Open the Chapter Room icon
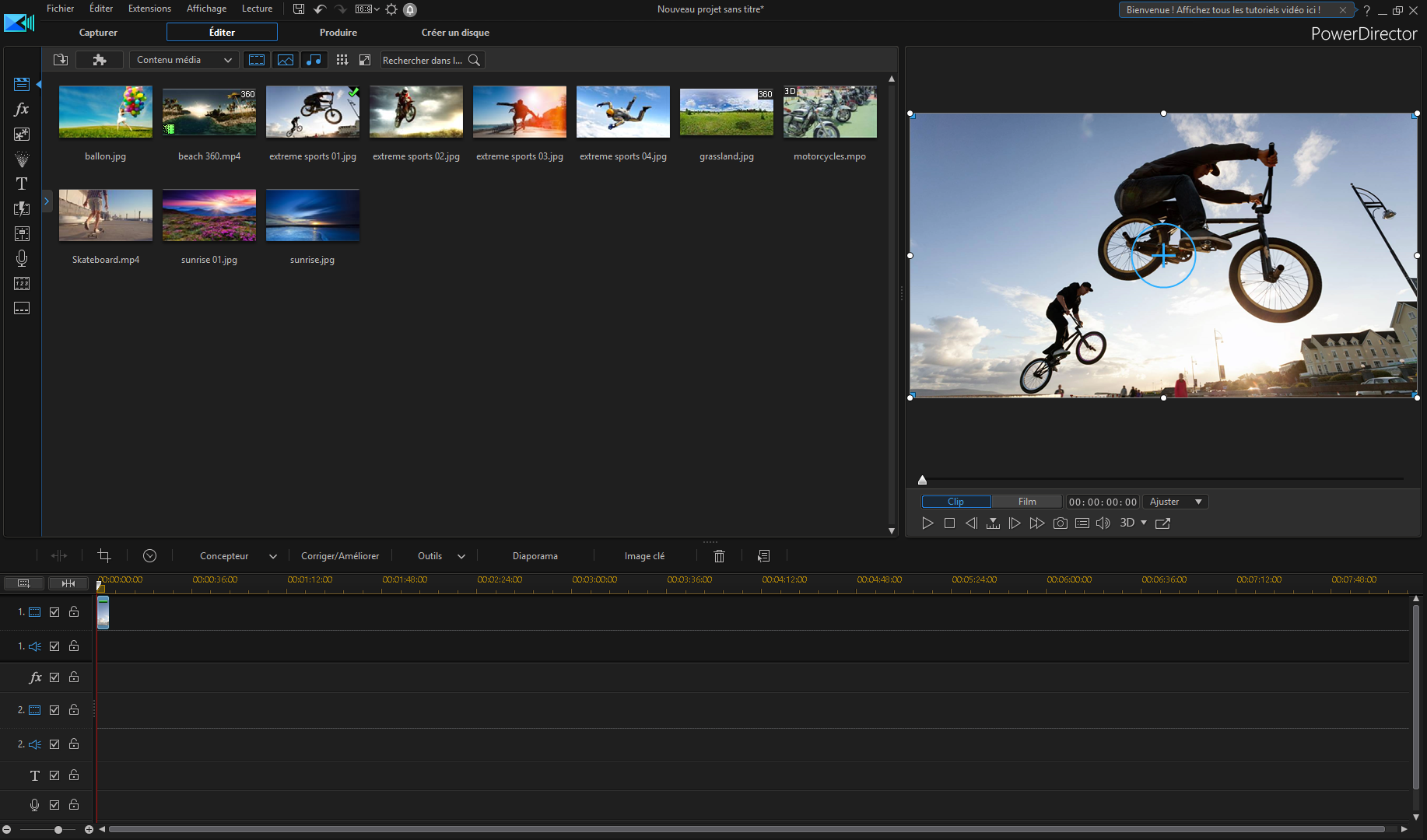Viewport: 1427px width, 840px height. coord(22,284)
